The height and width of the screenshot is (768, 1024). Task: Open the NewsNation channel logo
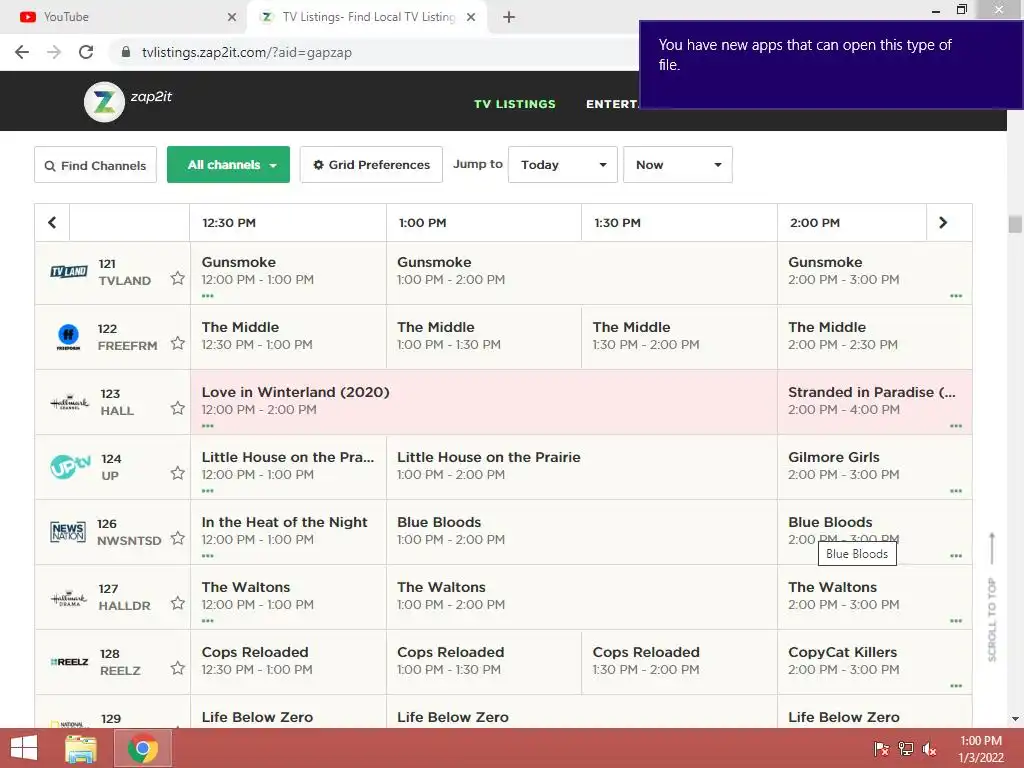click(x=68, y=532)
